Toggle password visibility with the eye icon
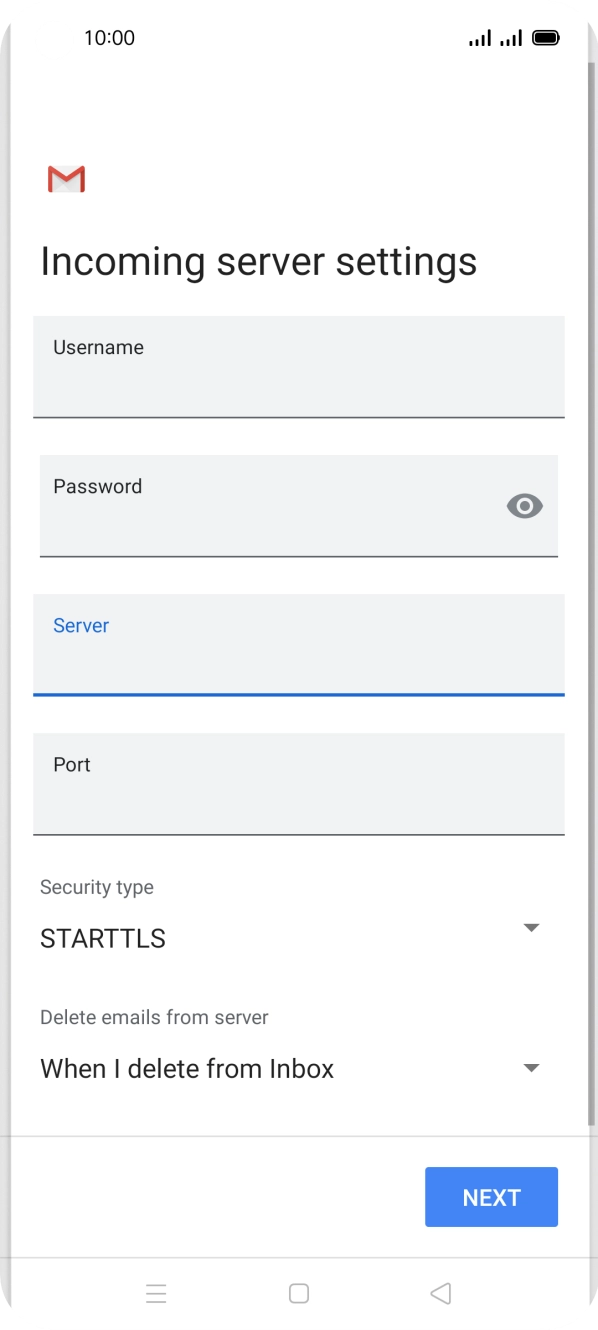The image size is (598, 1330). coord(524,506)
